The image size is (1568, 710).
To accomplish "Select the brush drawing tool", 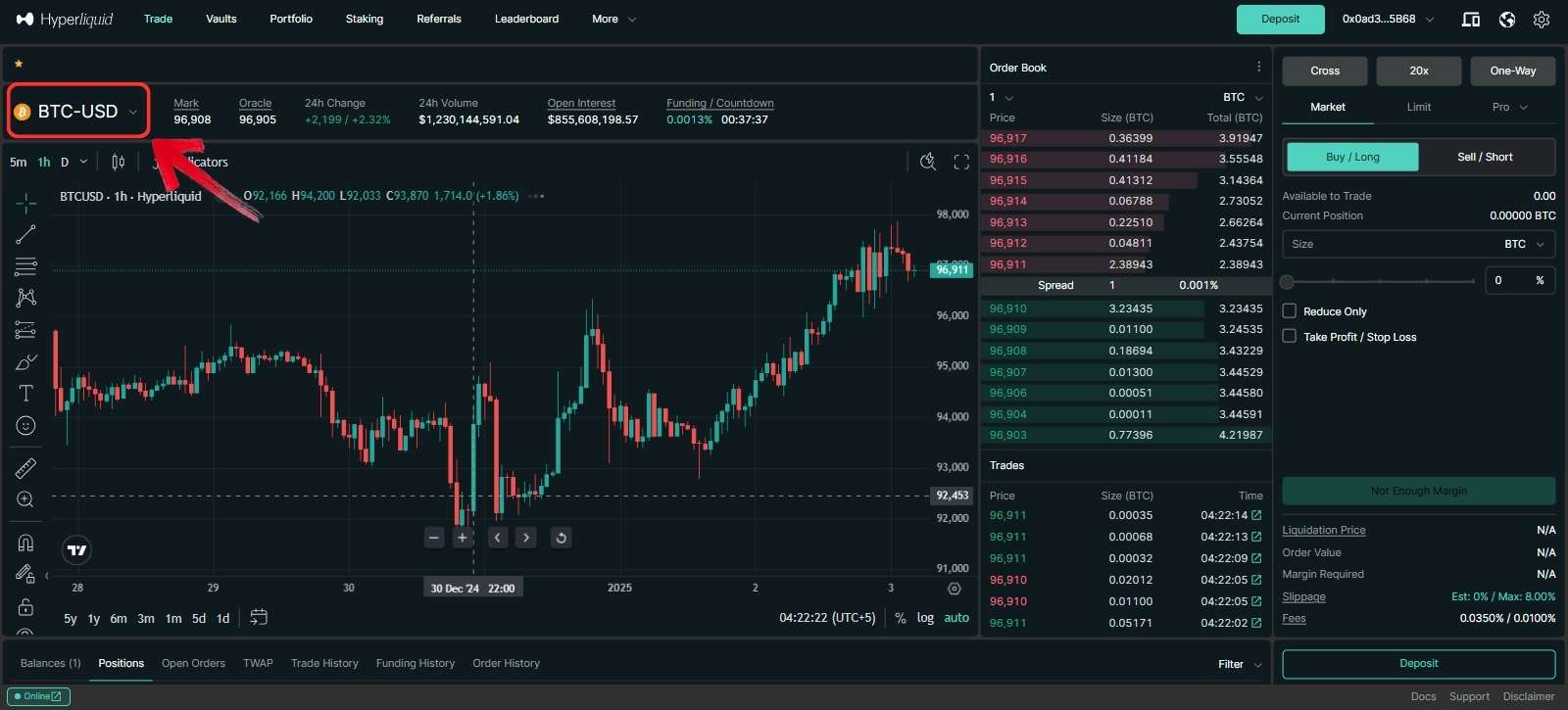I will coord(25,362).
